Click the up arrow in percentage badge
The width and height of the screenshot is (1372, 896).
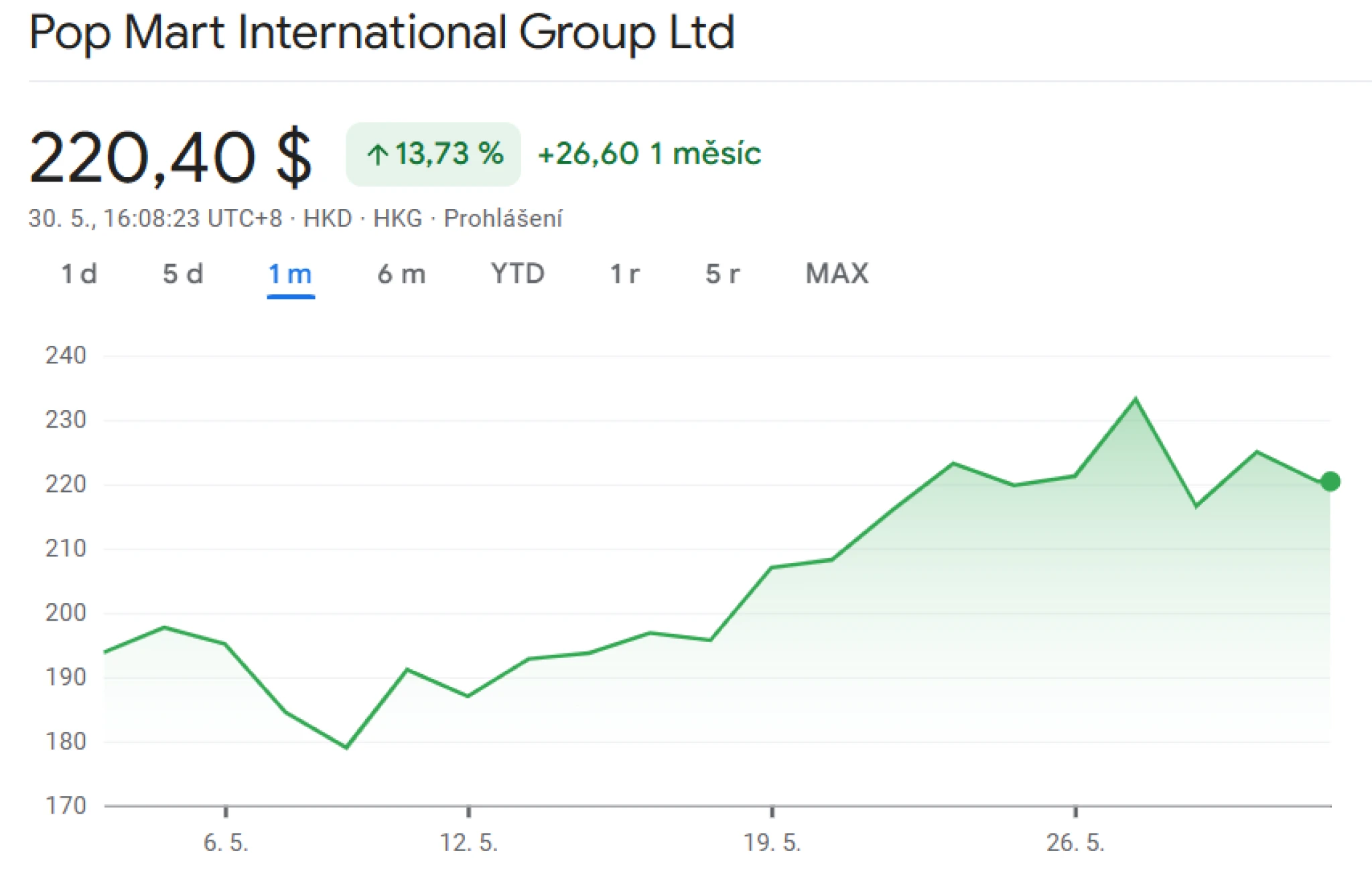coord(377,155)
